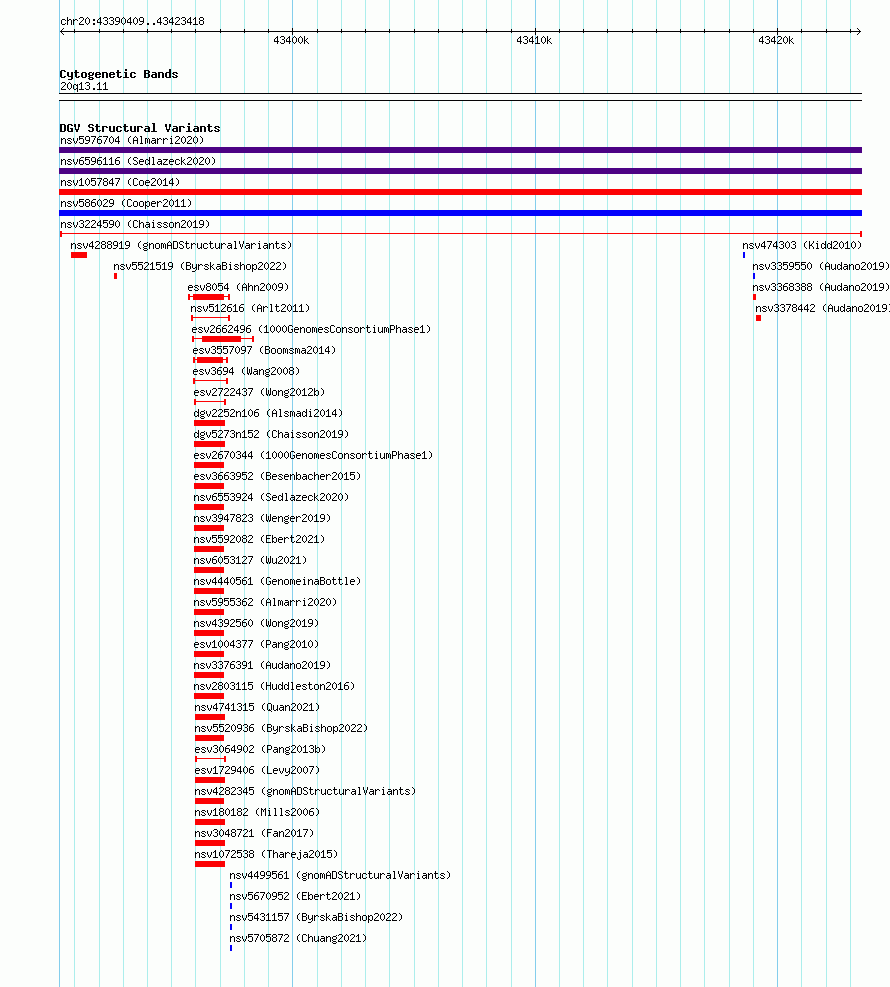Open esv2722437 (Wong2012b) label
The image size is (890, 987).
pos(259,392)
